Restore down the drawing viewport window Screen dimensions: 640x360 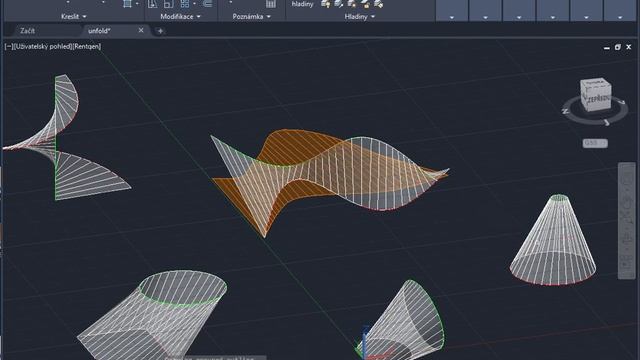pos(618,47)
